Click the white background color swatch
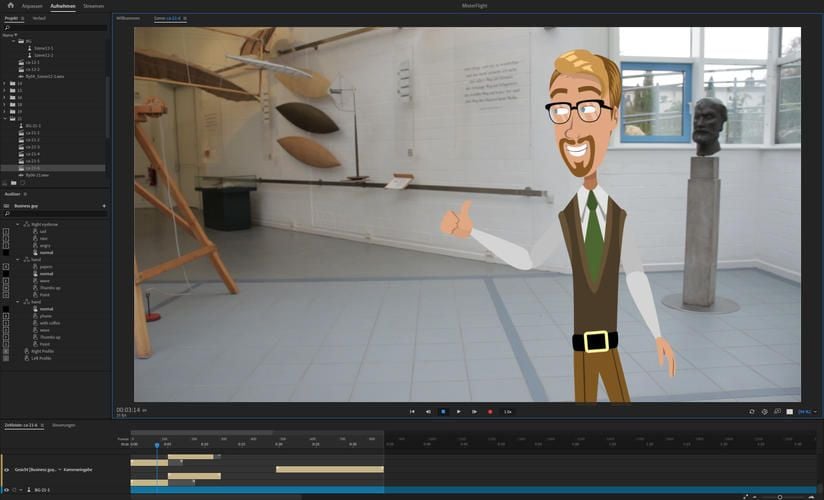Screen dimensions: 824x500 [789, 412]
